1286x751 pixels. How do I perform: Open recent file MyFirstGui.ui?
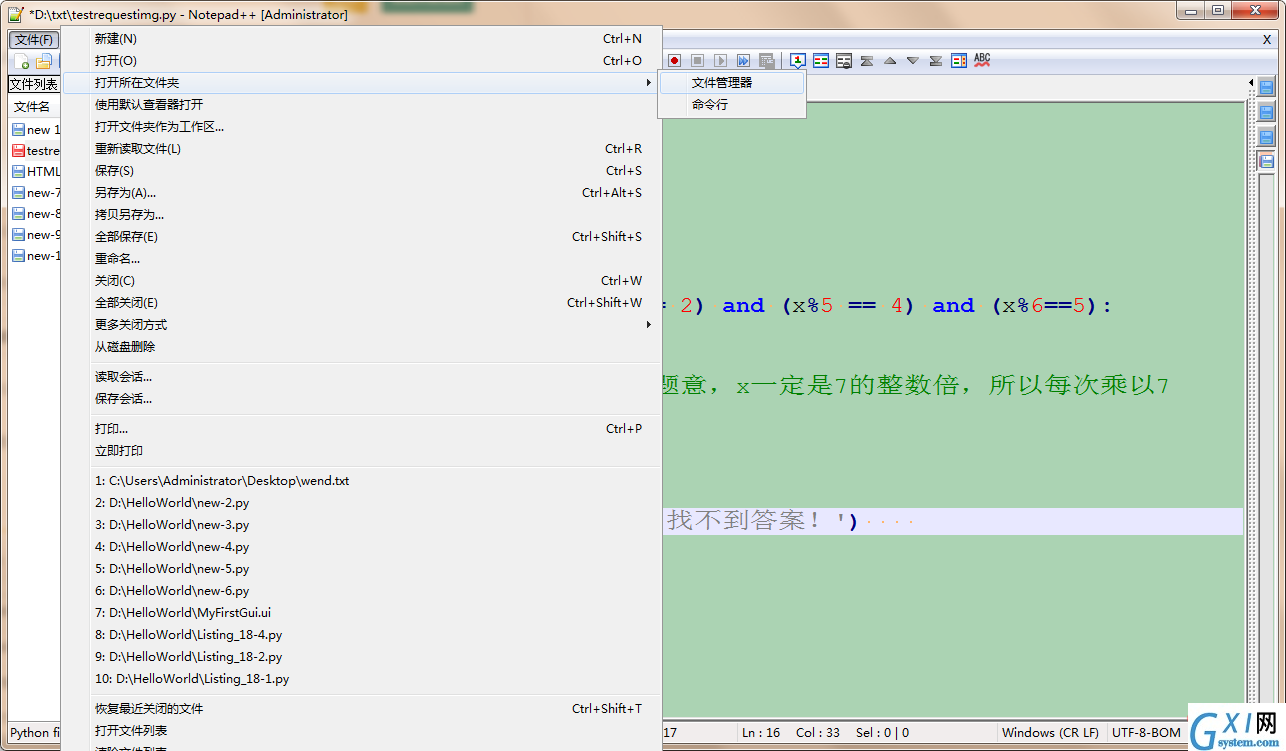362,613
